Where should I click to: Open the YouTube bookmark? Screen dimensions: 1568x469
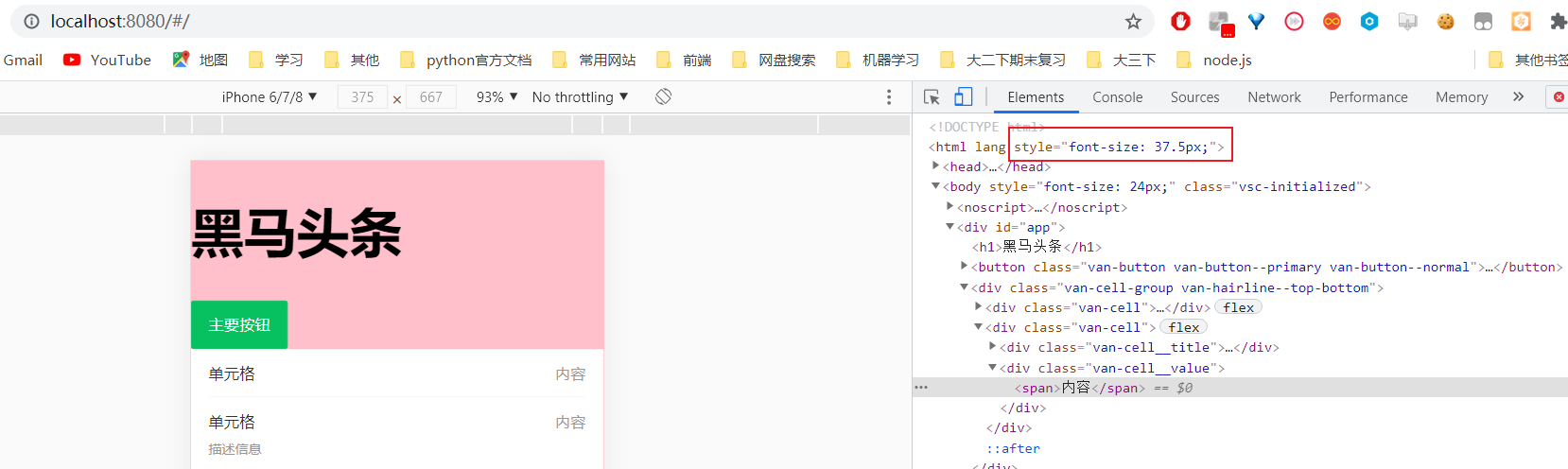pyautogui.click(x=107, y=60)
